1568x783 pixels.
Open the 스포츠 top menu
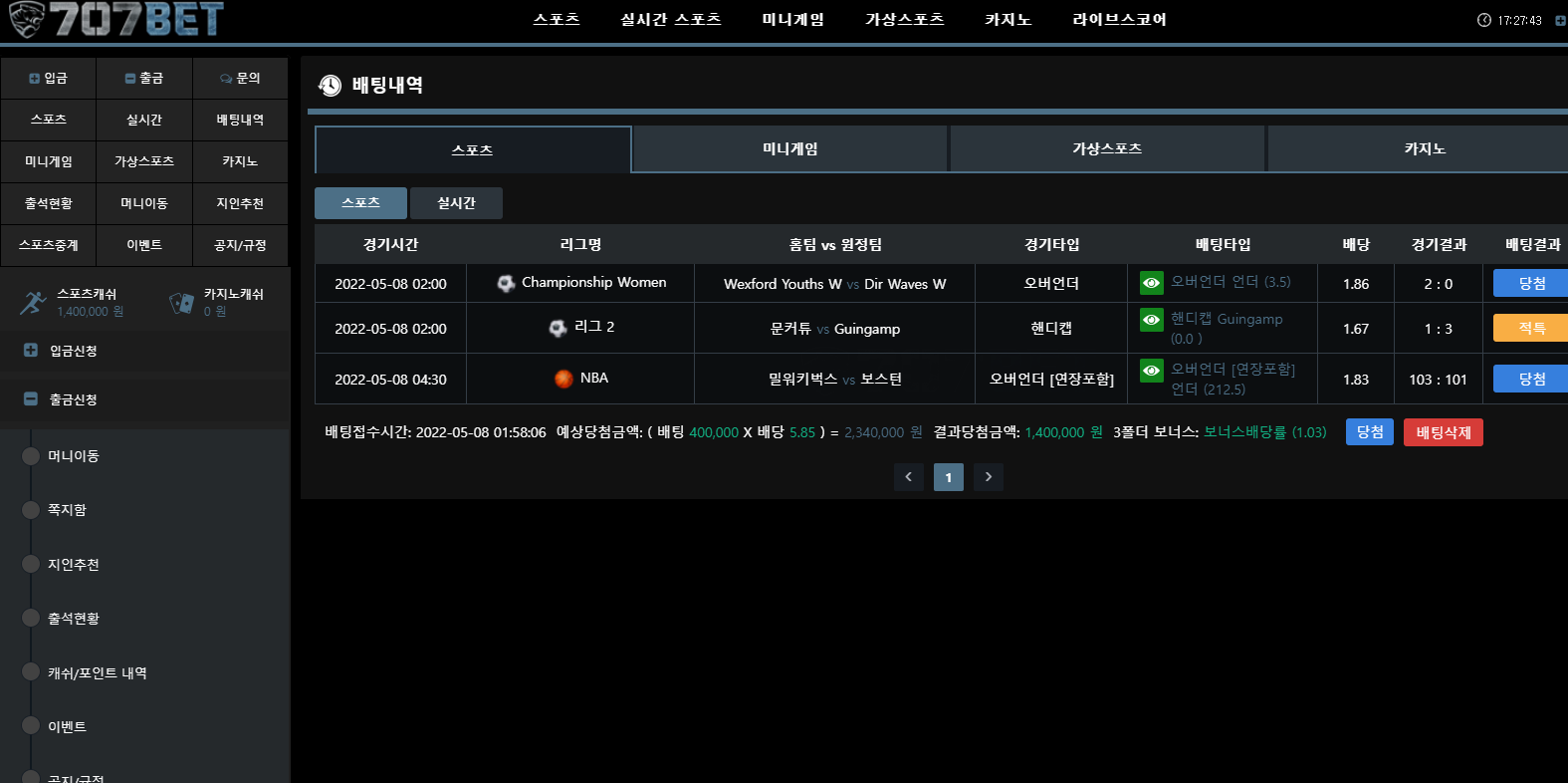(557, 19)
